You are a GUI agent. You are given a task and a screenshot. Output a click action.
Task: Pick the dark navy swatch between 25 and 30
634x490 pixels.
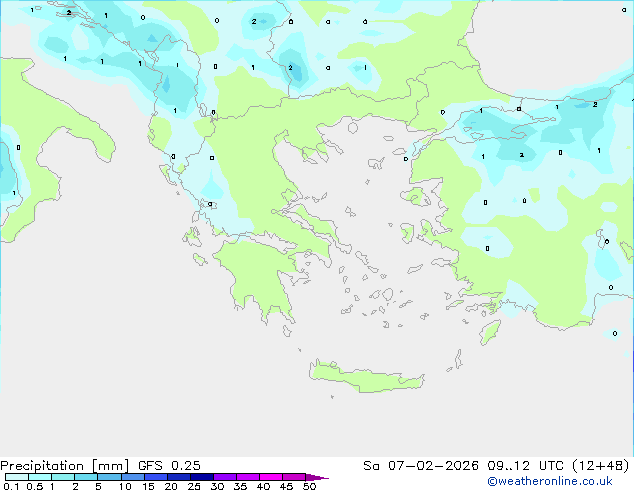(201, 477)
